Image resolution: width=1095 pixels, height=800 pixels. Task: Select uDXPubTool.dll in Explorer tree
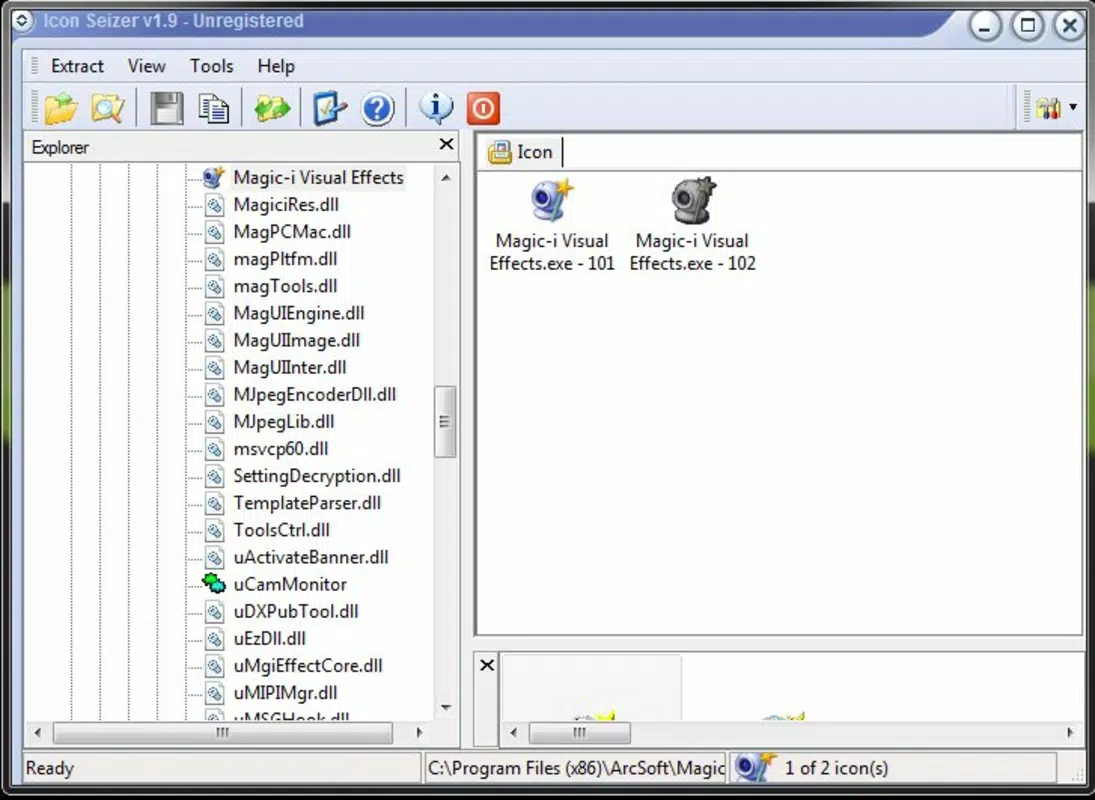[x=295, y=612]
